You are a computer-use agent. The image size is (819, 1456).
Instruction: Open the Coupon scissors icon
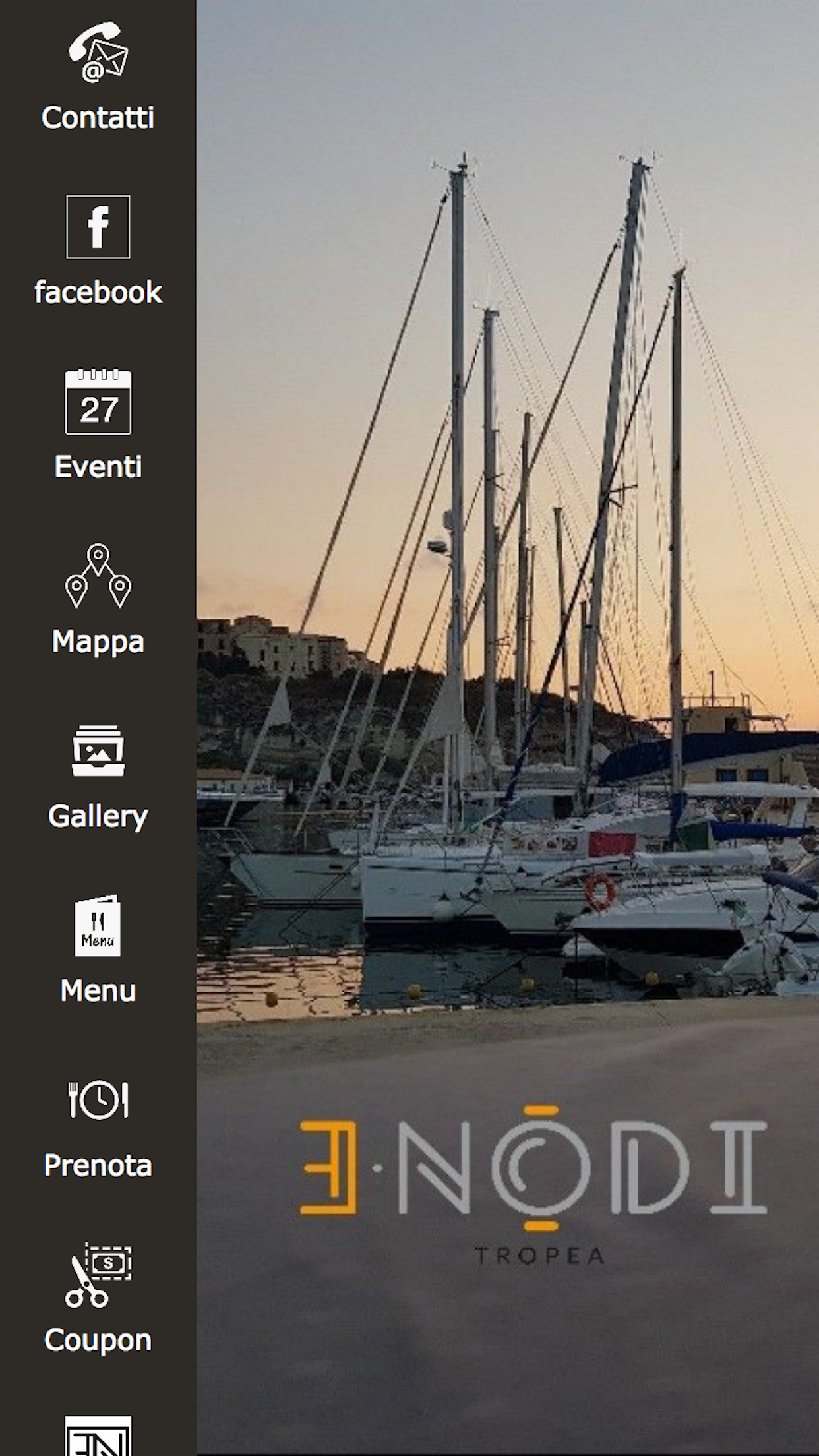(98, 1275)
